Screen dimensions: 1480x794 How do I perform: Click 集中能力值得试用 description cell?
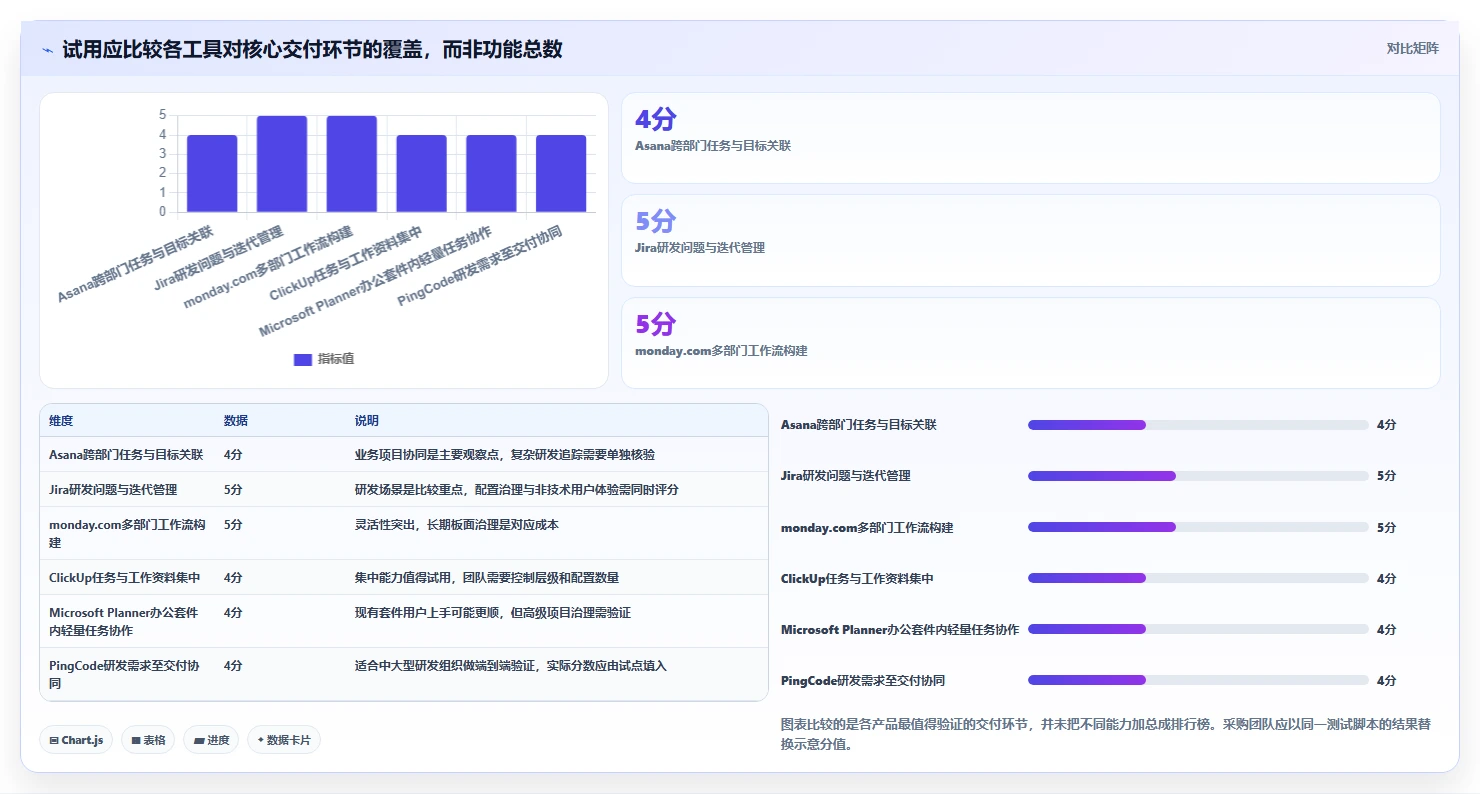tap(487, 578)
